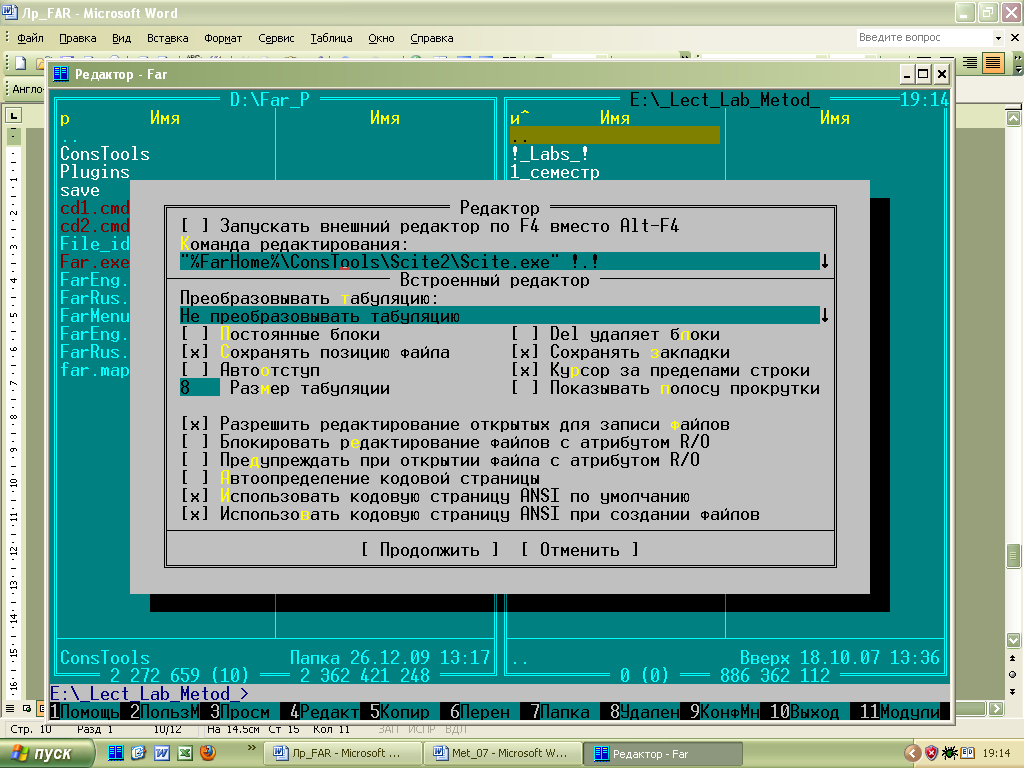Enable 'Автоотступ' checkbox

(x=195, y=370)
